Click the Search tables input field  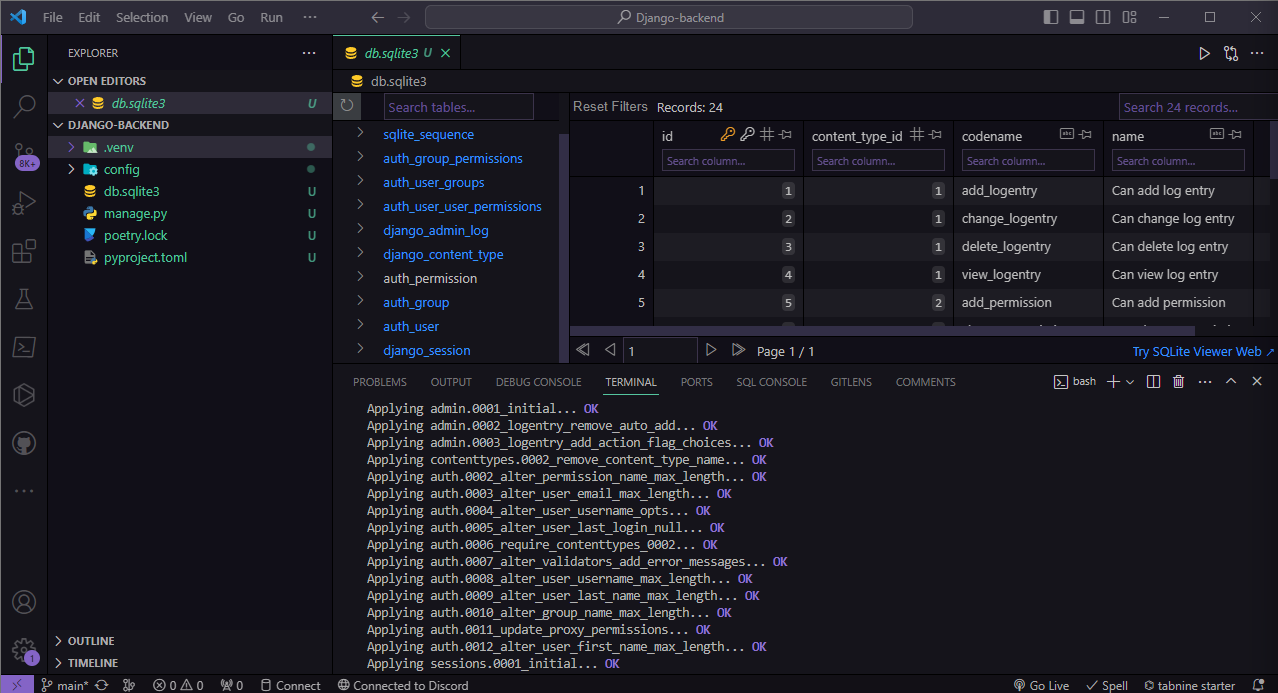pos(458,106)
